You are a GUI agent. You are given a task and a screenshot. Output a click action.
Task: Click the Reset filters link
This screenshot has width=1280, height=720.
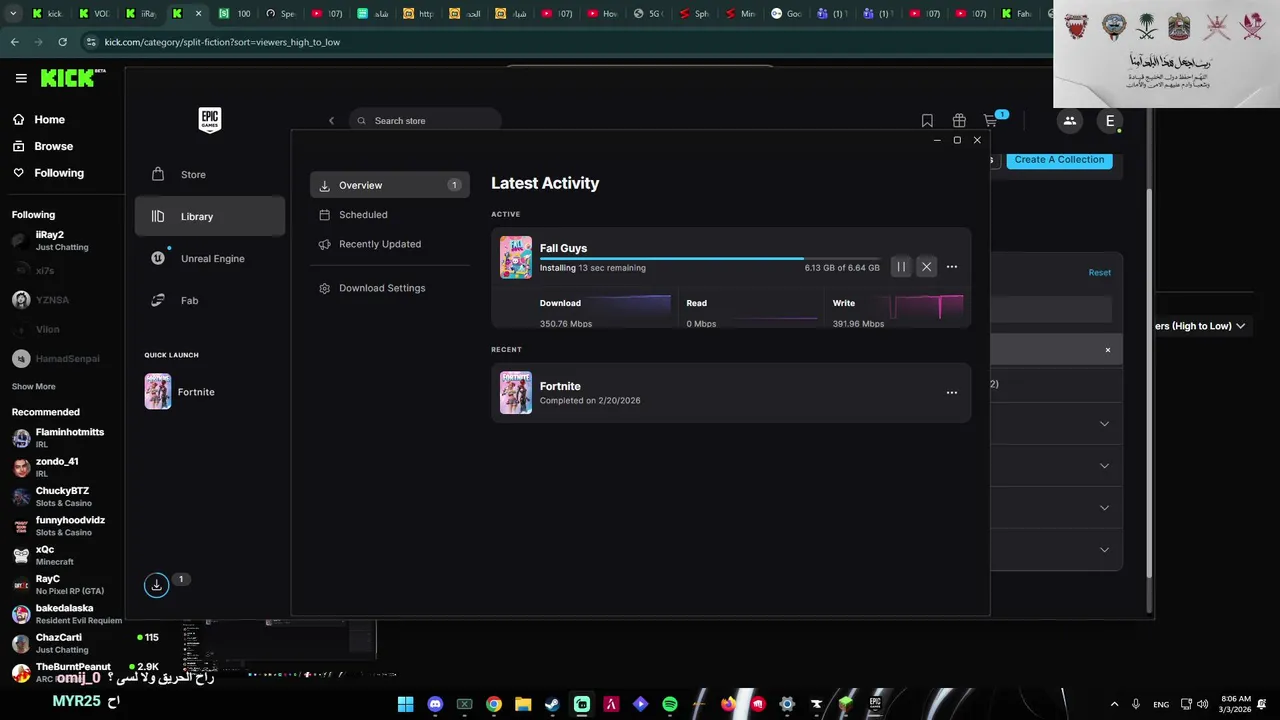[1099, 272]
